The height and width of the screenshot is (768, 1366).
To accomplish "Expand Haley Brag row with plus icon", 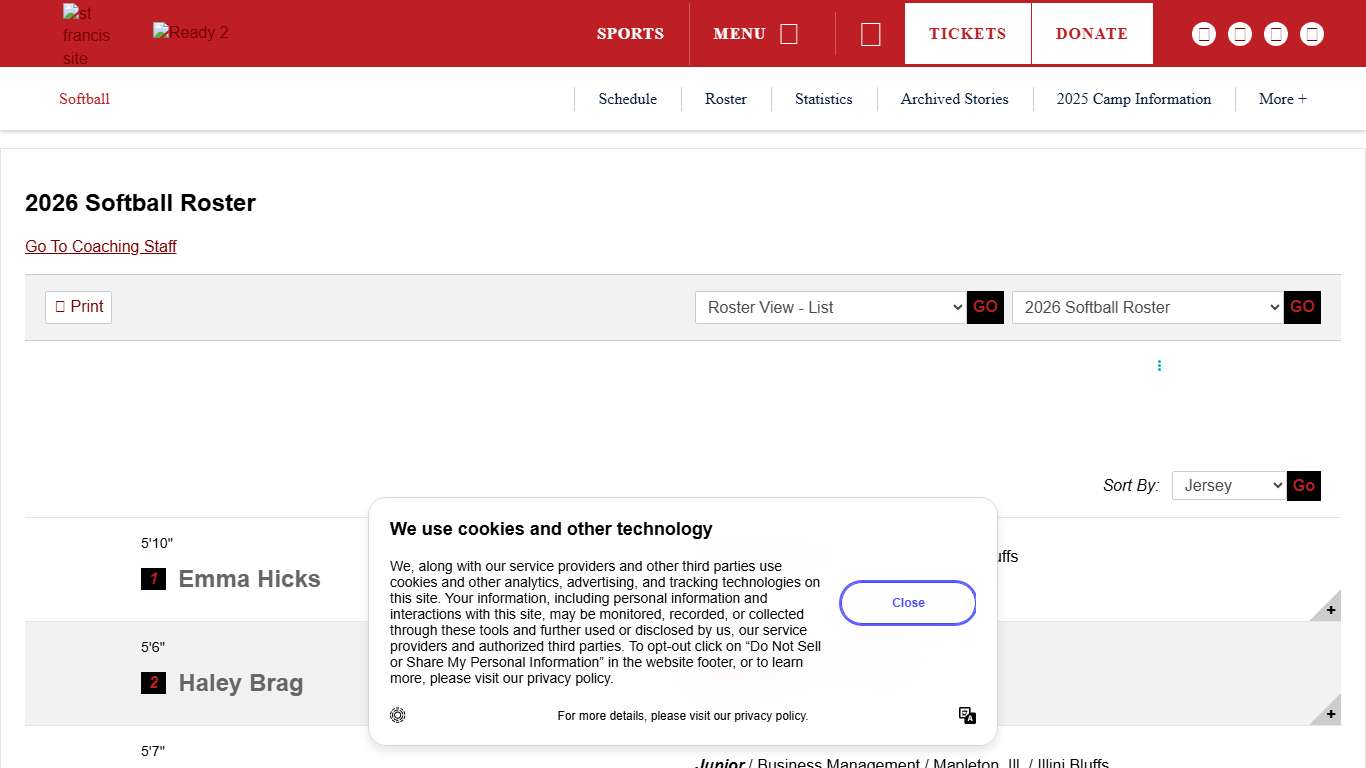I will 1330,714.
